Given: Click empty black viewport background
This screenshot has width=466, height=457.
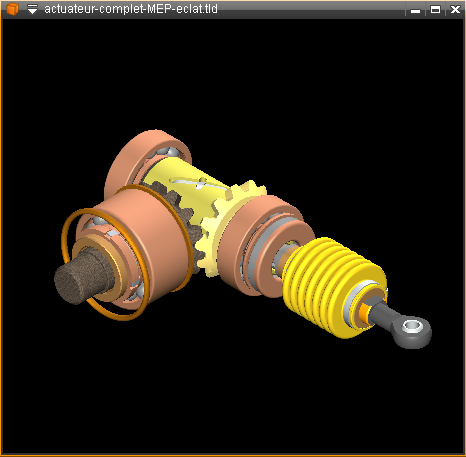Looking at the screenshot, I should [300, 83].
